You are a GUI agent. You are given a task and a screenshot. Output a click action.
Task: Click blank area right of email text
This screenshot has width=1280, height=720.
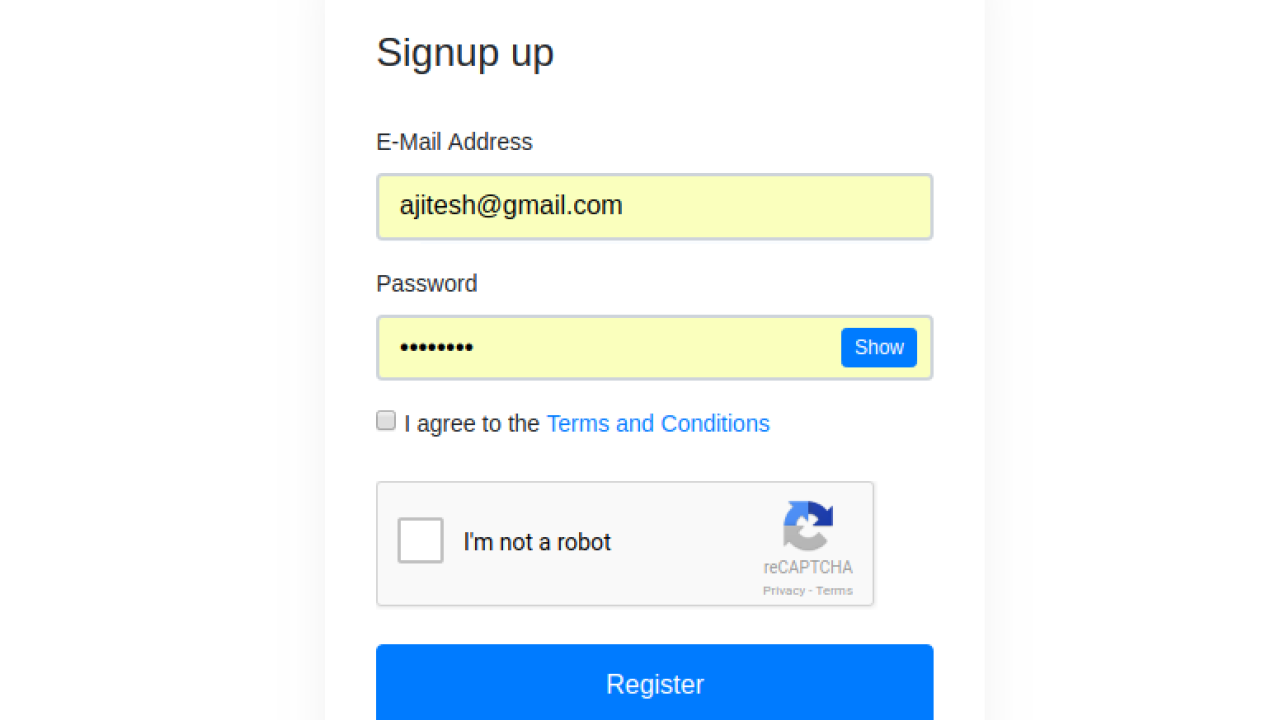pyautogui.click(x=775, y=207)
